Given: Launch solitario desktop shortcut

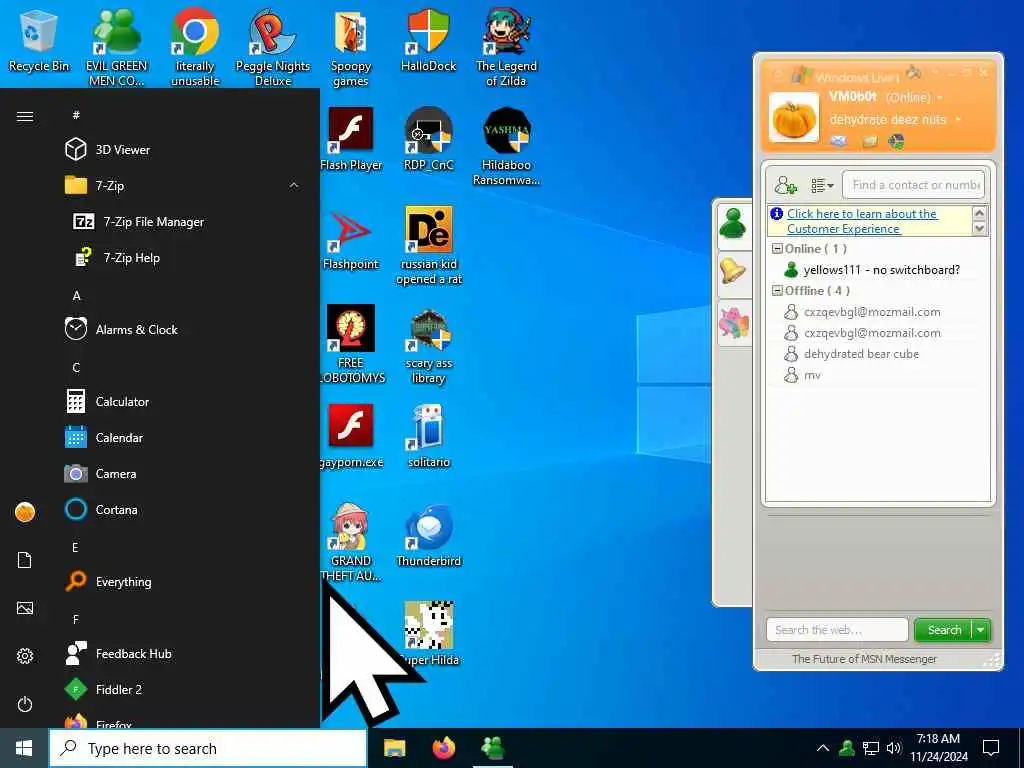Looking at the screenshot, I should click(428, 436).
